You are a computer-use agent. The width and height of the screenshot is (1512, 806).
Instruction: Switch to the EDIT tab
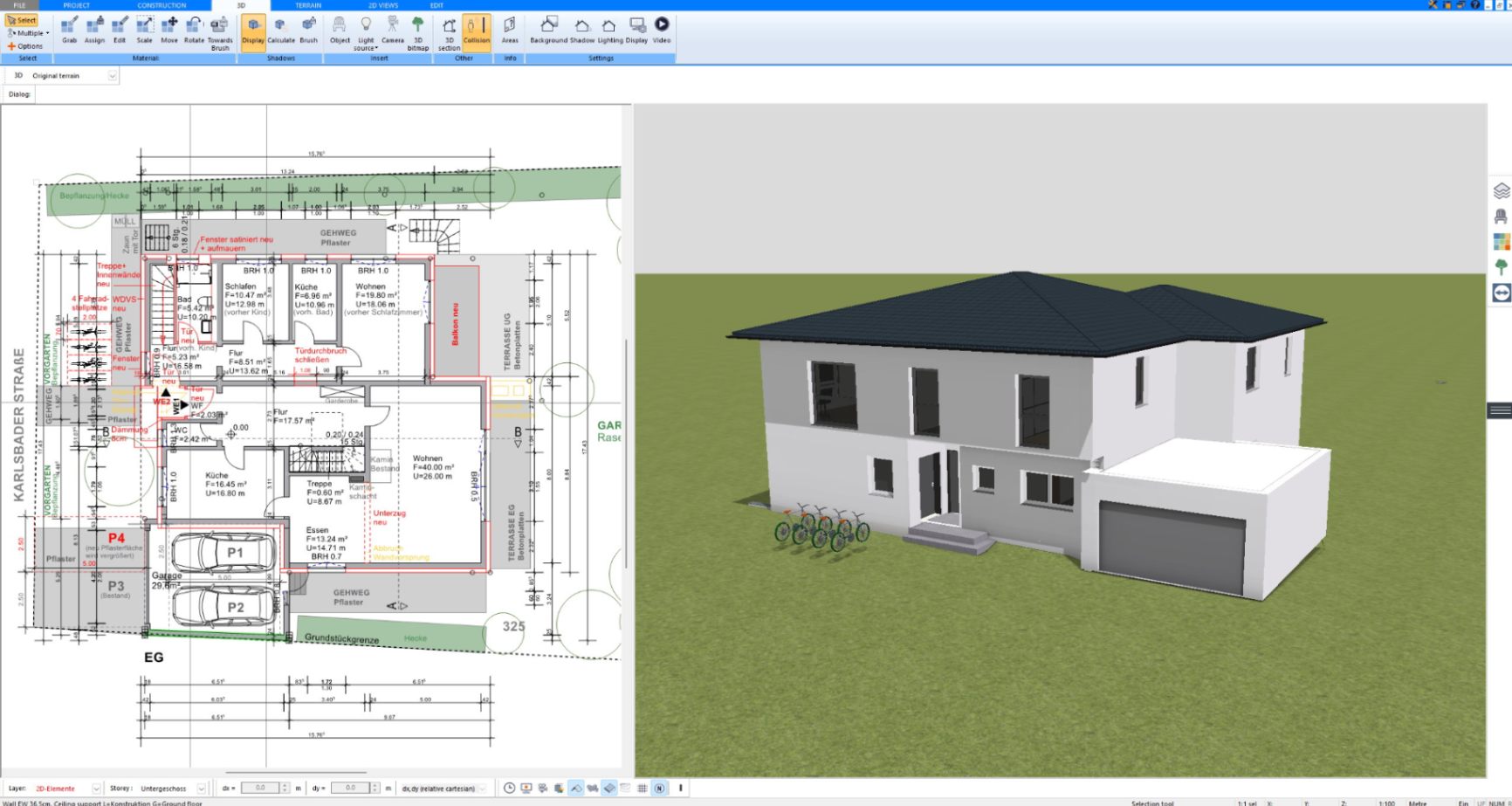click(436, 5)
